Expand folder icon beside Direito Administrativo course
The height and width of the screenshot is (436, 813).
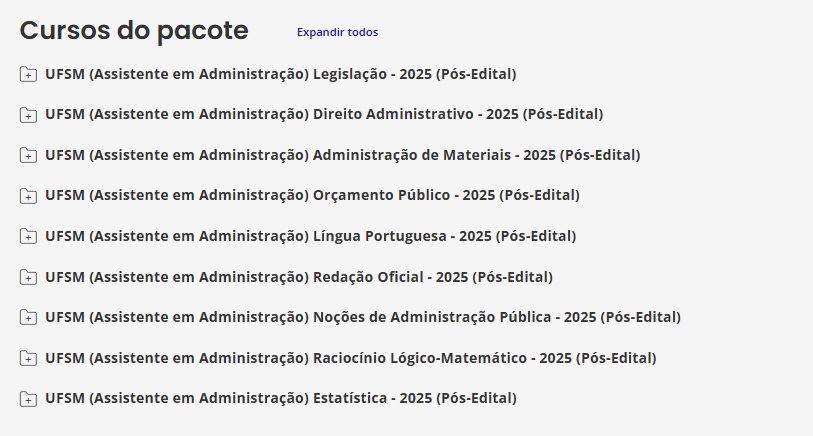(28, 115)
